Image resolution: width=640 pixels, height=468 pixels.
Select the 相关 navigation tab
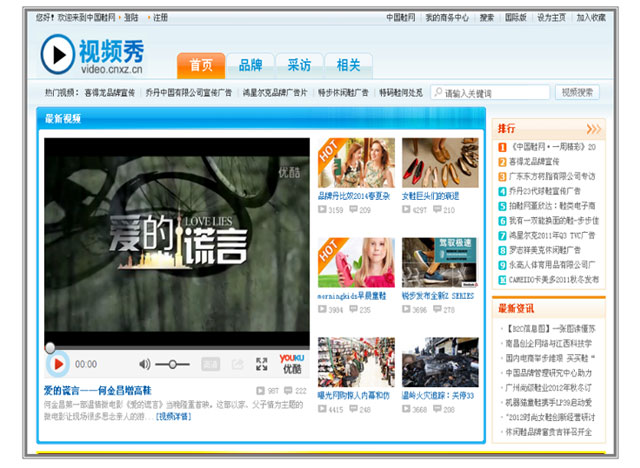pyautogui.click(x=348, y=66)
